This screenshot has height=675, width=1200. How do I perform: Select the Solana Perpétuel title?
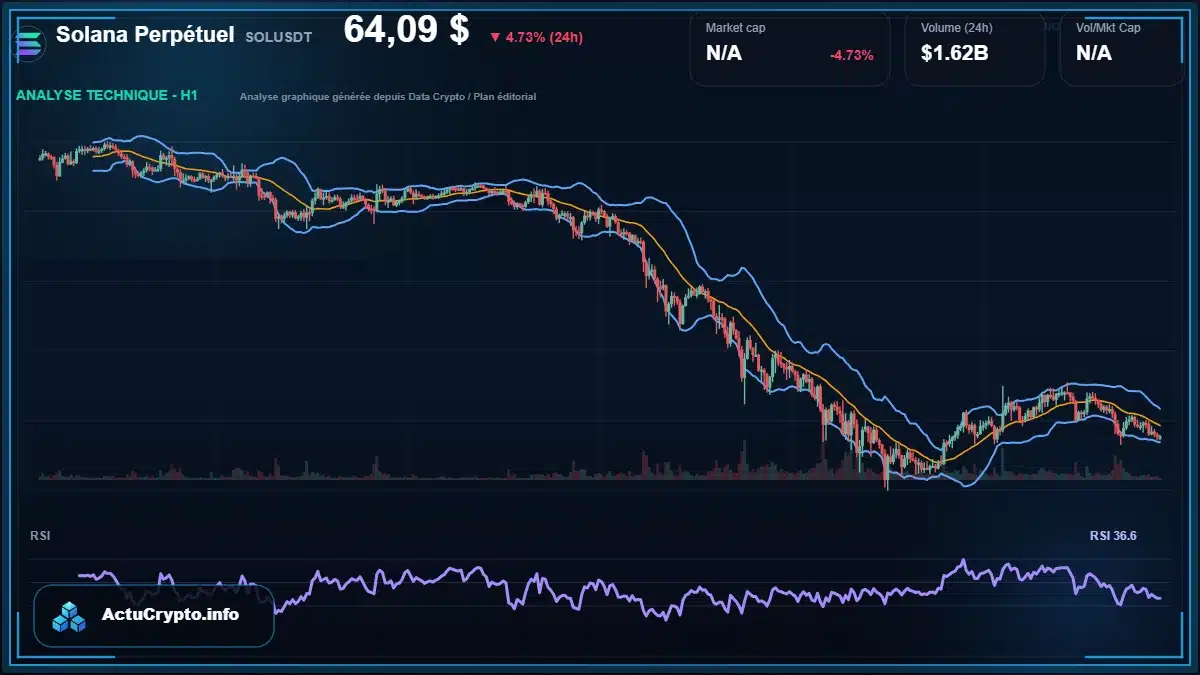click(x=146, y=35)
